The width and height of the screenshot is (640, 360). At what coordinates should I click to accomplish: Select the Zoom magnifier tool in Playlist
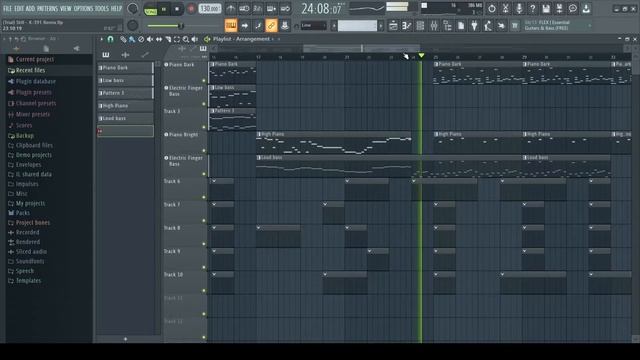pos(186,39)
